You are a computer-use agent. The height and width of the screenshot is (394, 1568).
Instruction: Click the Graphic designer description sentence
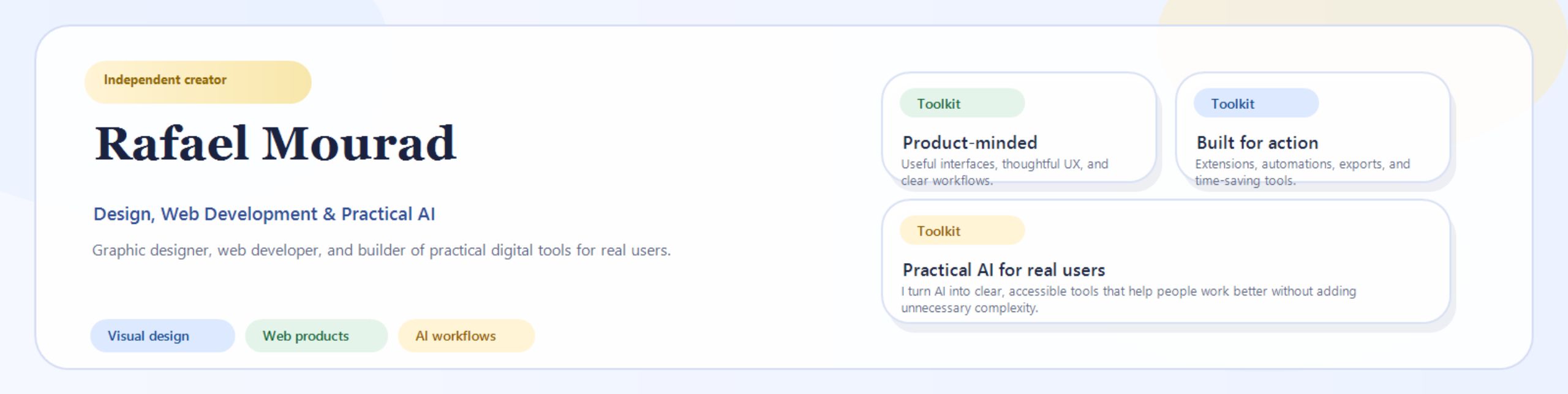381,250
